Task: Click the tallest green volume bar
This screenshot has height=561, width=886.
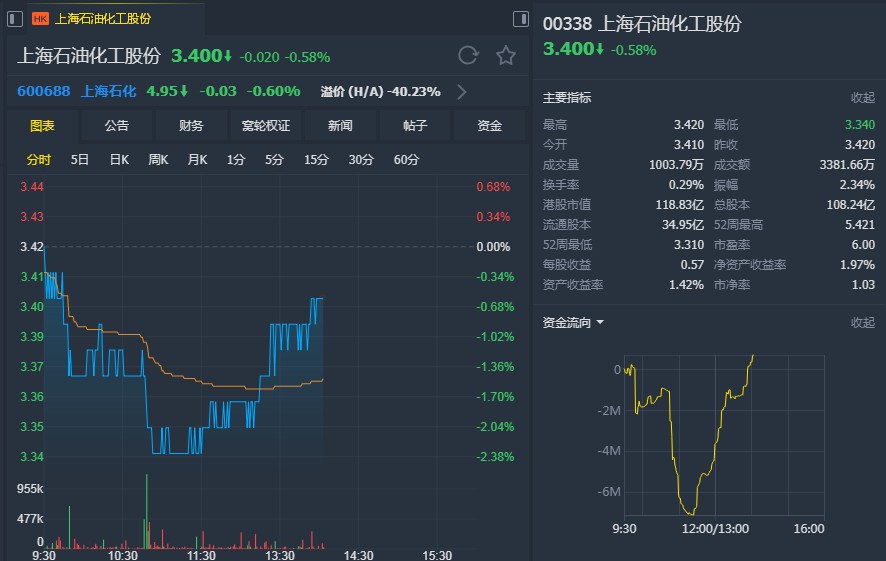Action: click(x=147, y=511)
